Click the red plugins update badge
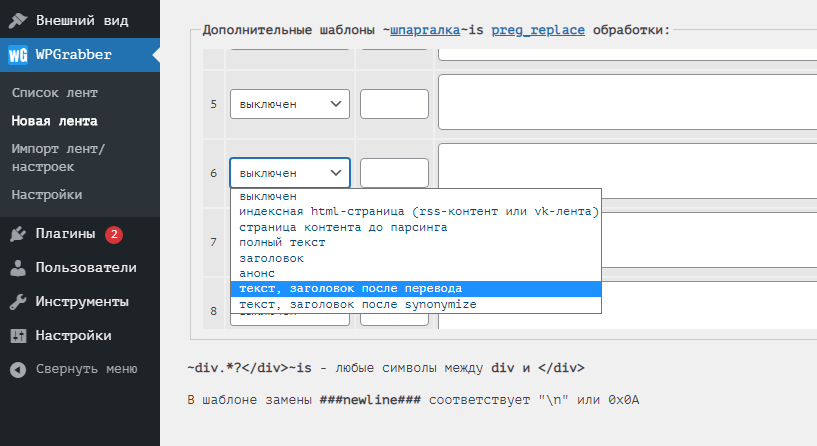 (114, 234)
